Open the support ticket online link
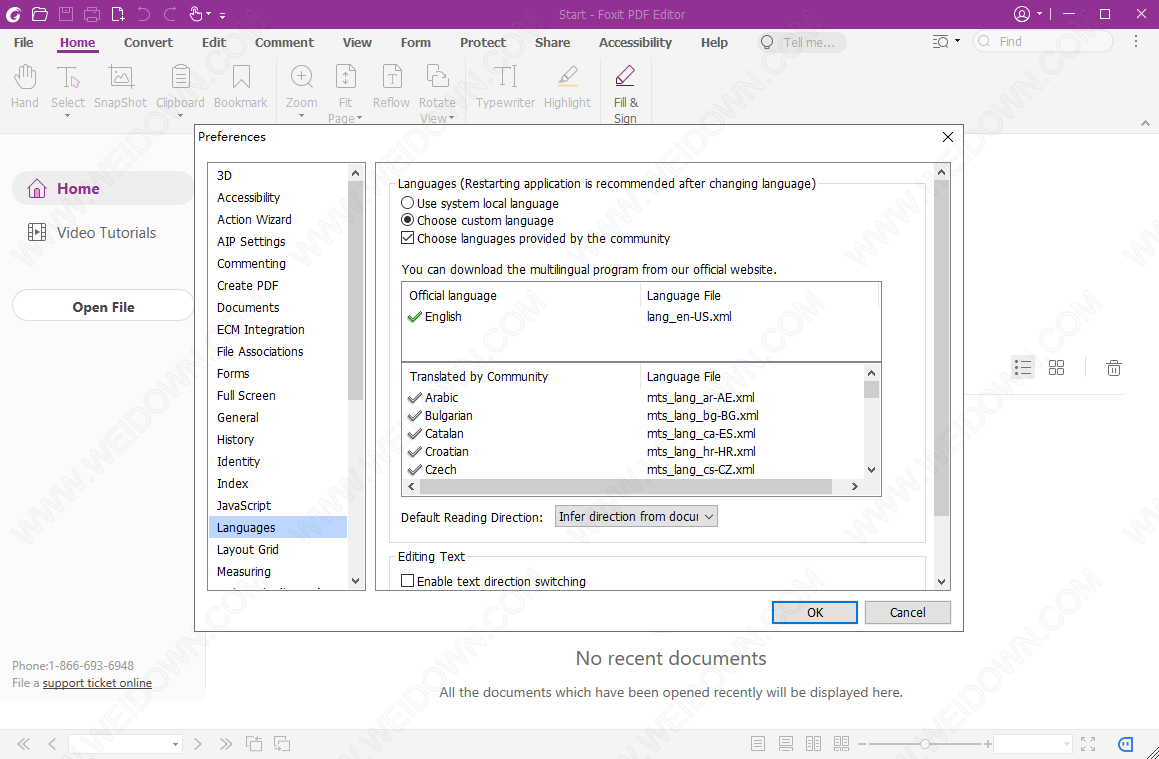This screenshot has width=1159, height=759. click(x=97, y=683)
